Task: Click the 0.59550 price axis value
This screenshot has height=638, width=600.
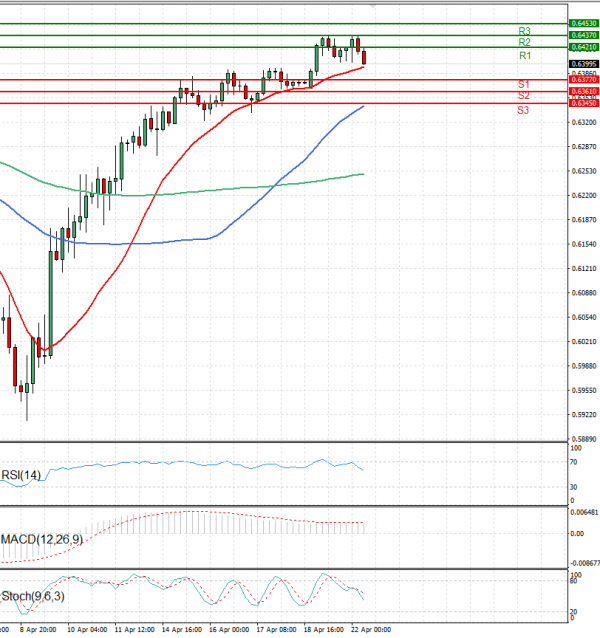Action: tap(584, 391)
